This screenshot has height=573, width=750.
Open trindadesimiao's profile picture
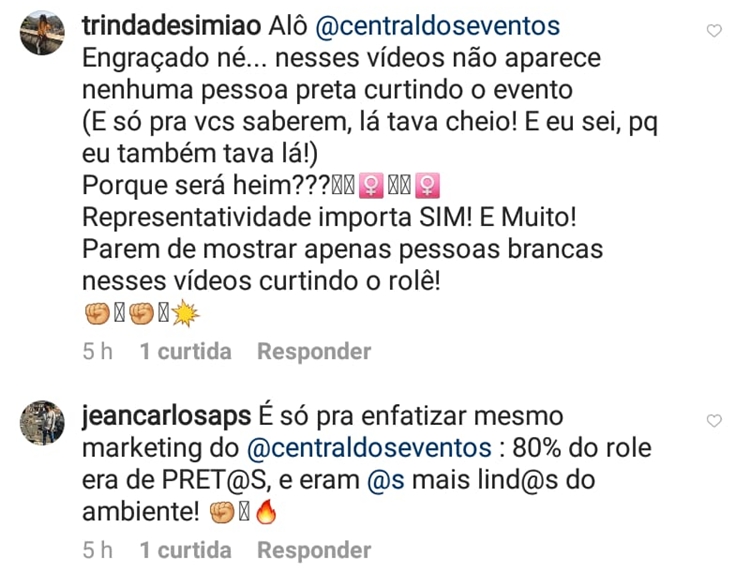(x=42, y=33)
